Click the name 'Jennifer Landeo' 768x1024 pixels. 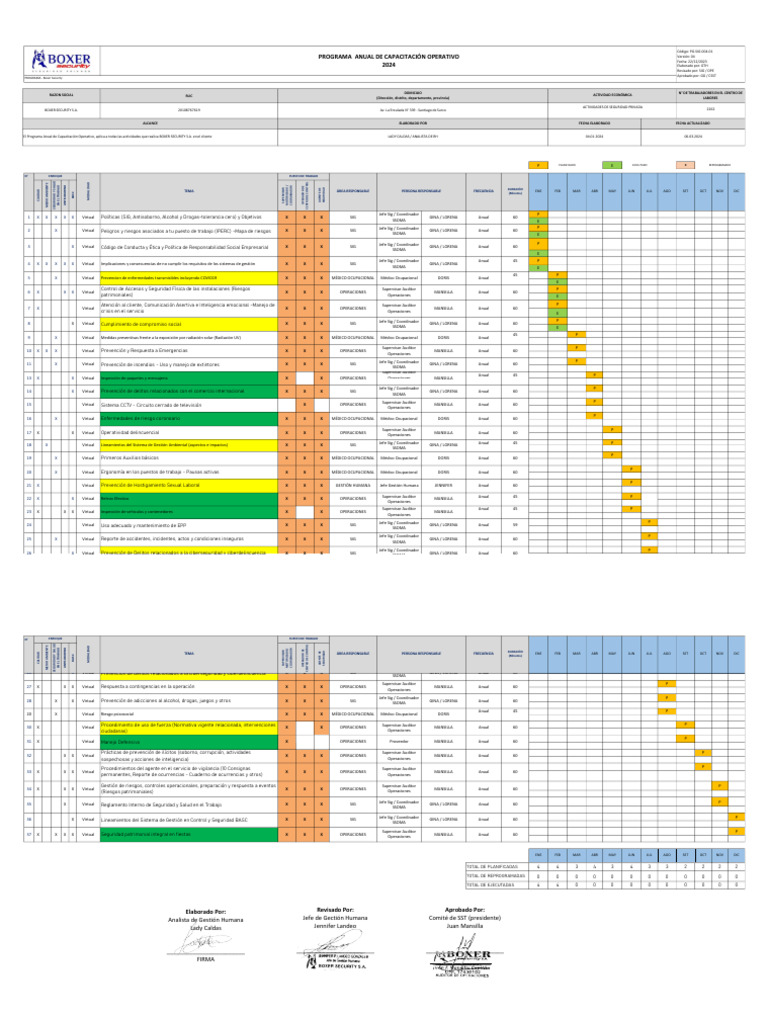click(x=335, y=925)
